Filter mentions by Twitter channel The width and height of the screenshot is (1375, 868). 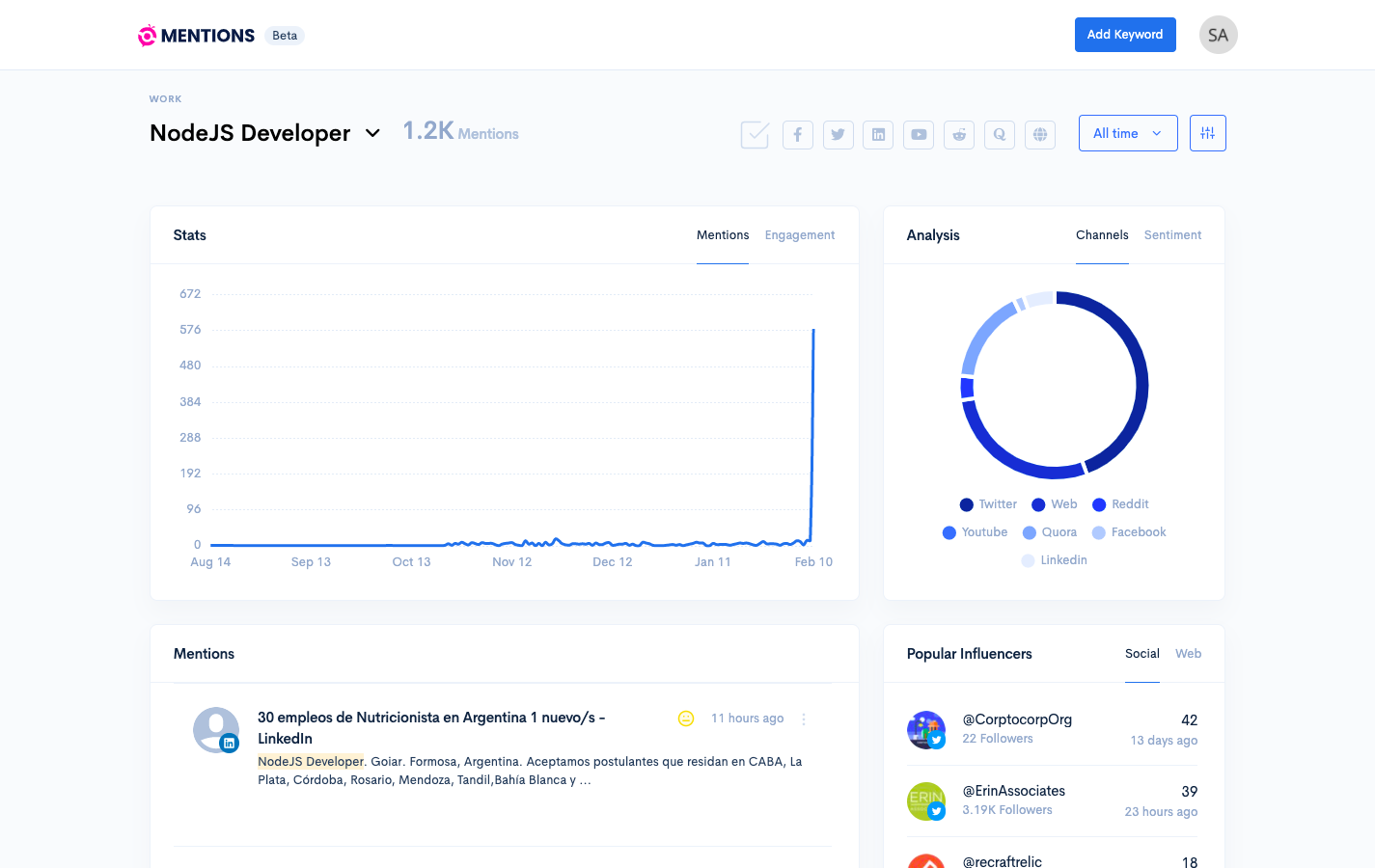coord(838,134)
